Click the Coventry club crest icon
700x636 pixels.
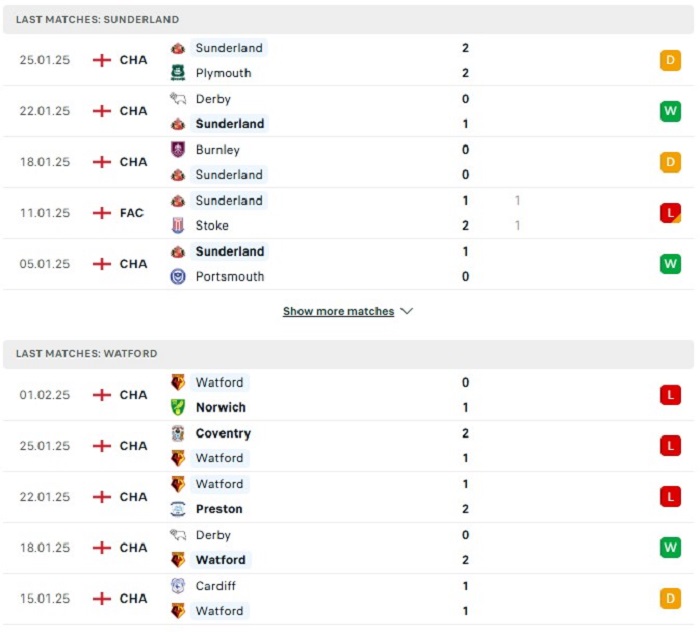[178, 433]
